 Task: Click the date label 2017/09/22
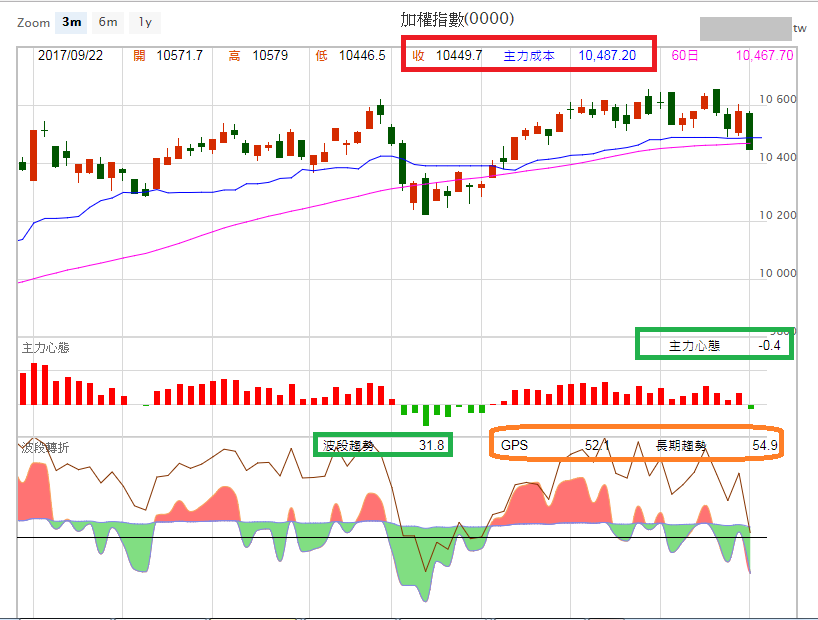click(68, 56)
